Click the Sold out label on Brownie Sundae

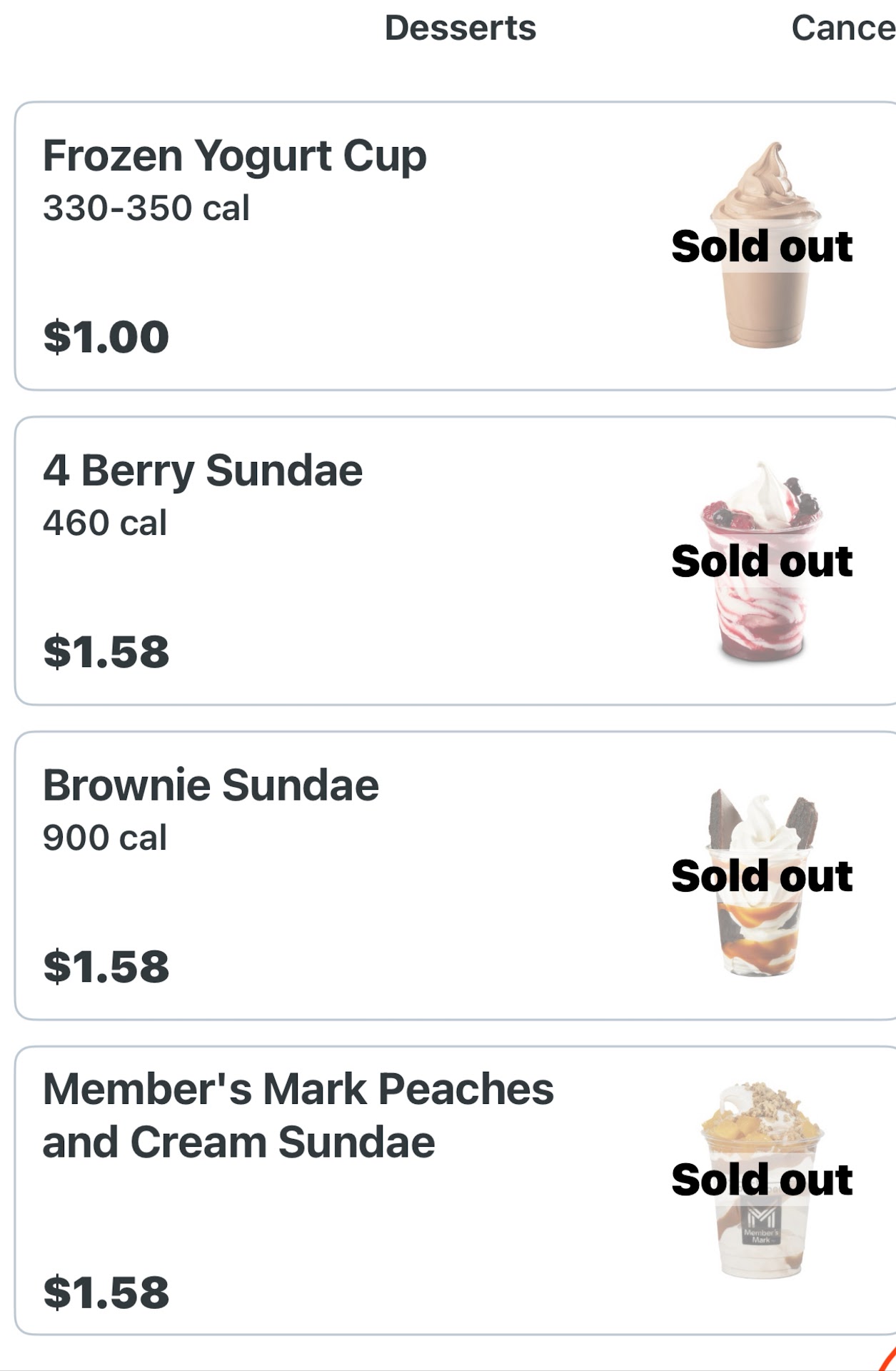click(x=762, y=877)
